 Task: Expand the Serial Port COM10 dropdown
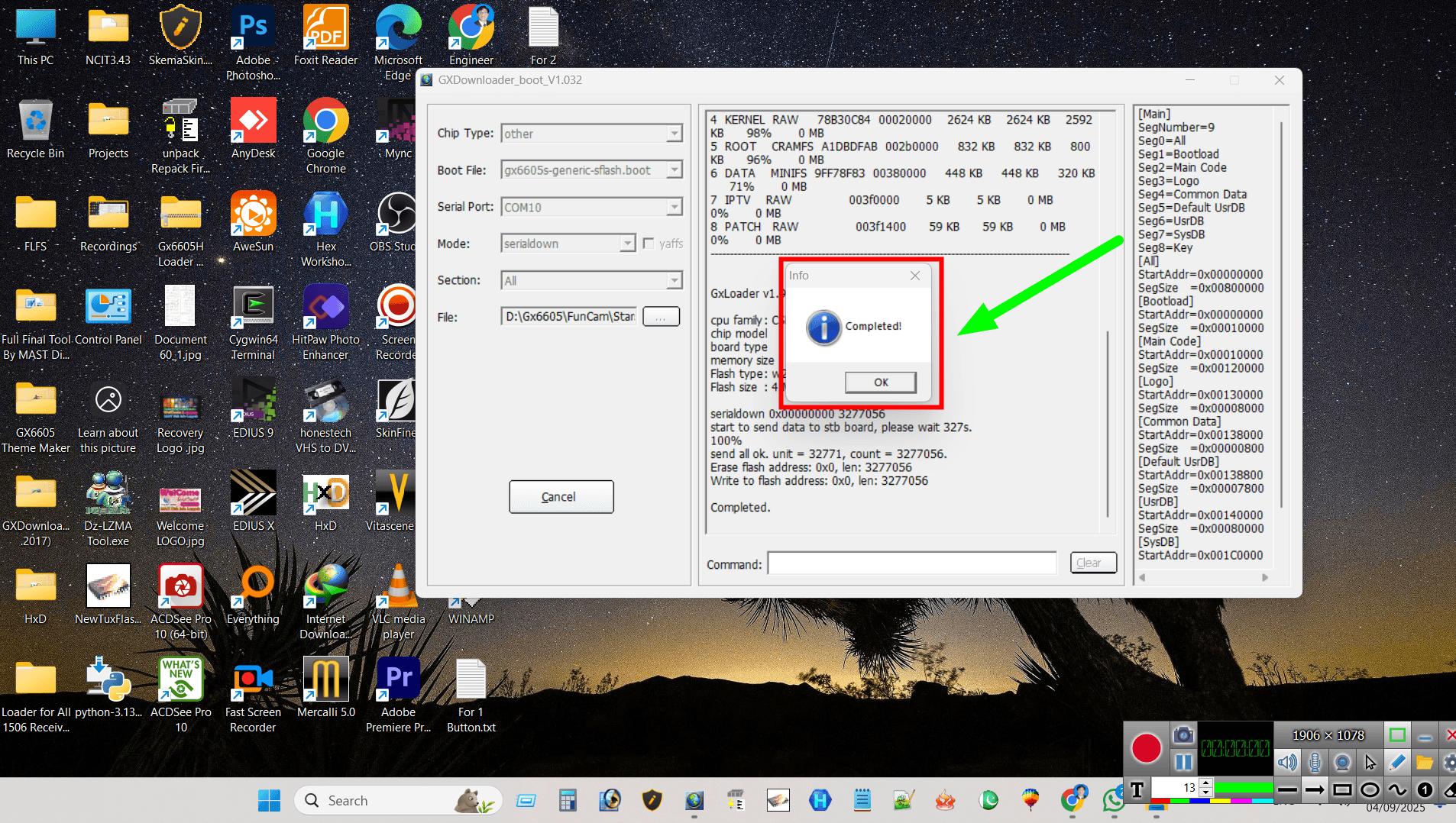674,207
